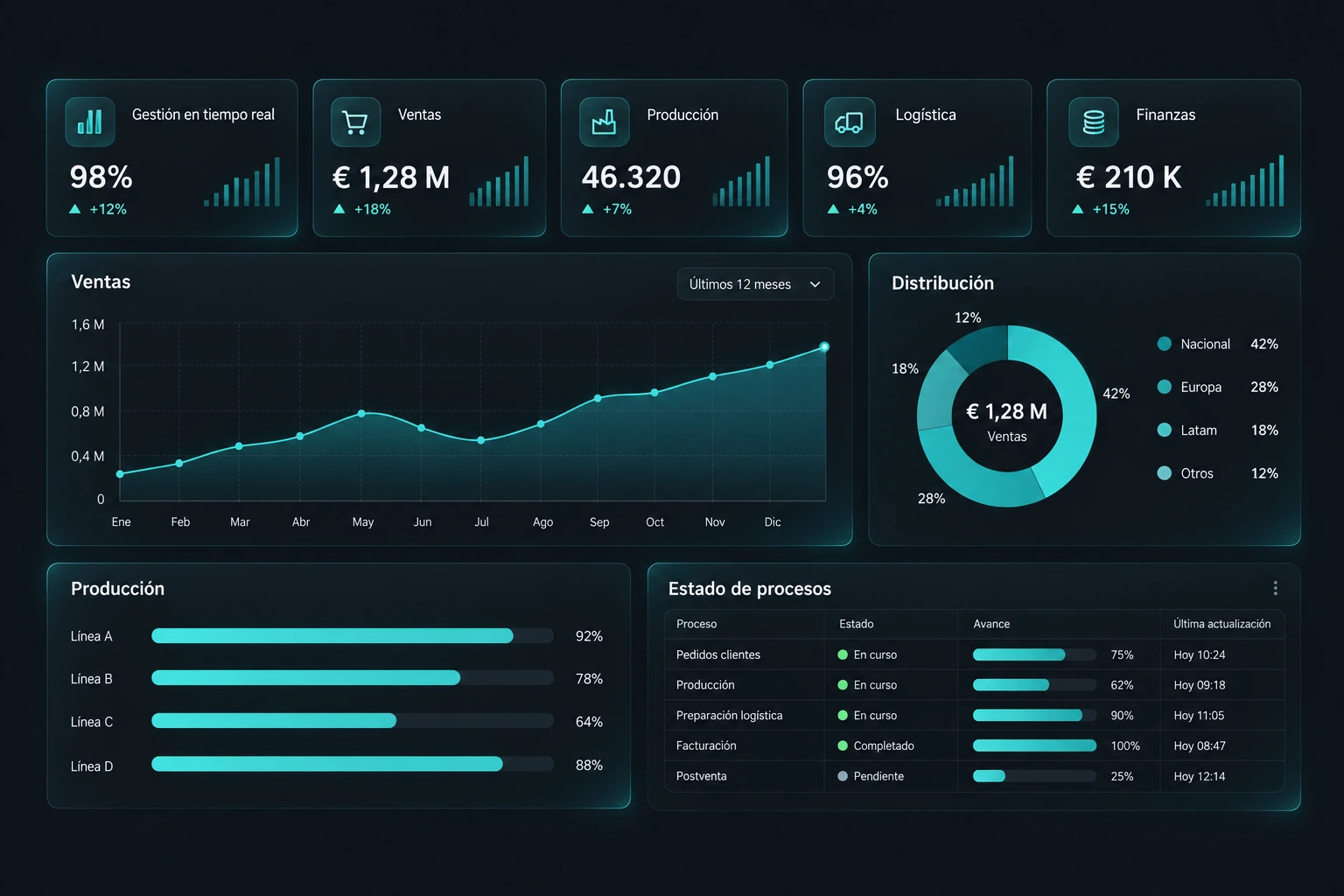Click the factory icon on Producción card
This screenshot has width=1344, height=896.
(x=605, y=122)
